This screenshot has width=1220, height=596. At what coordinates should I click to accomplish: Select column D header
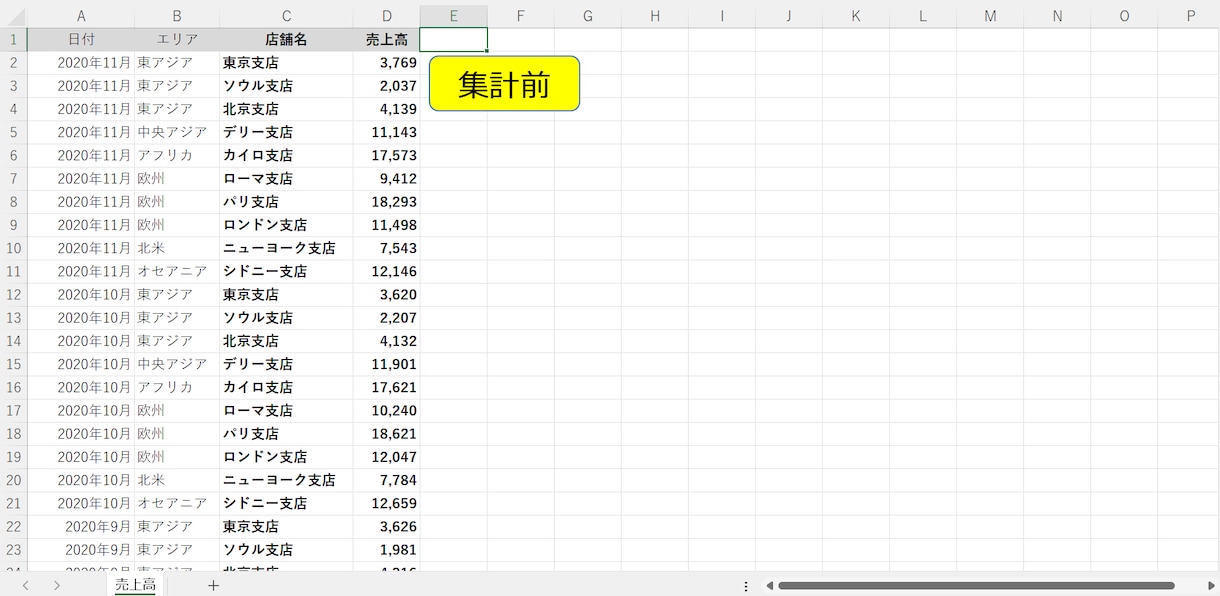click(x=386, y=16)
